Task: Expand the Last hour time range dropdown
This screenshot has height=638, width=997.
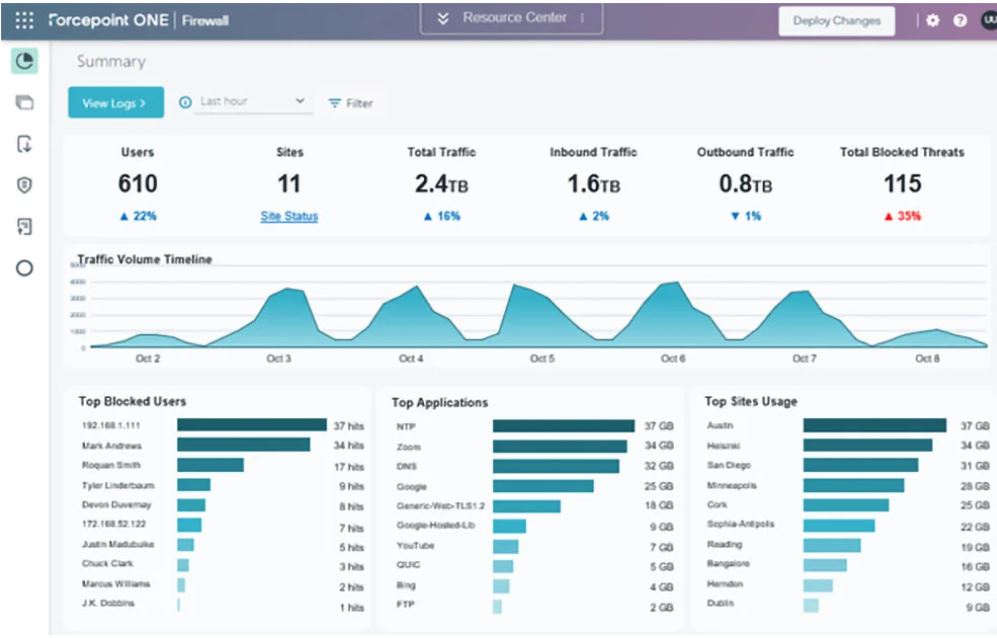Action: [254, 102]
